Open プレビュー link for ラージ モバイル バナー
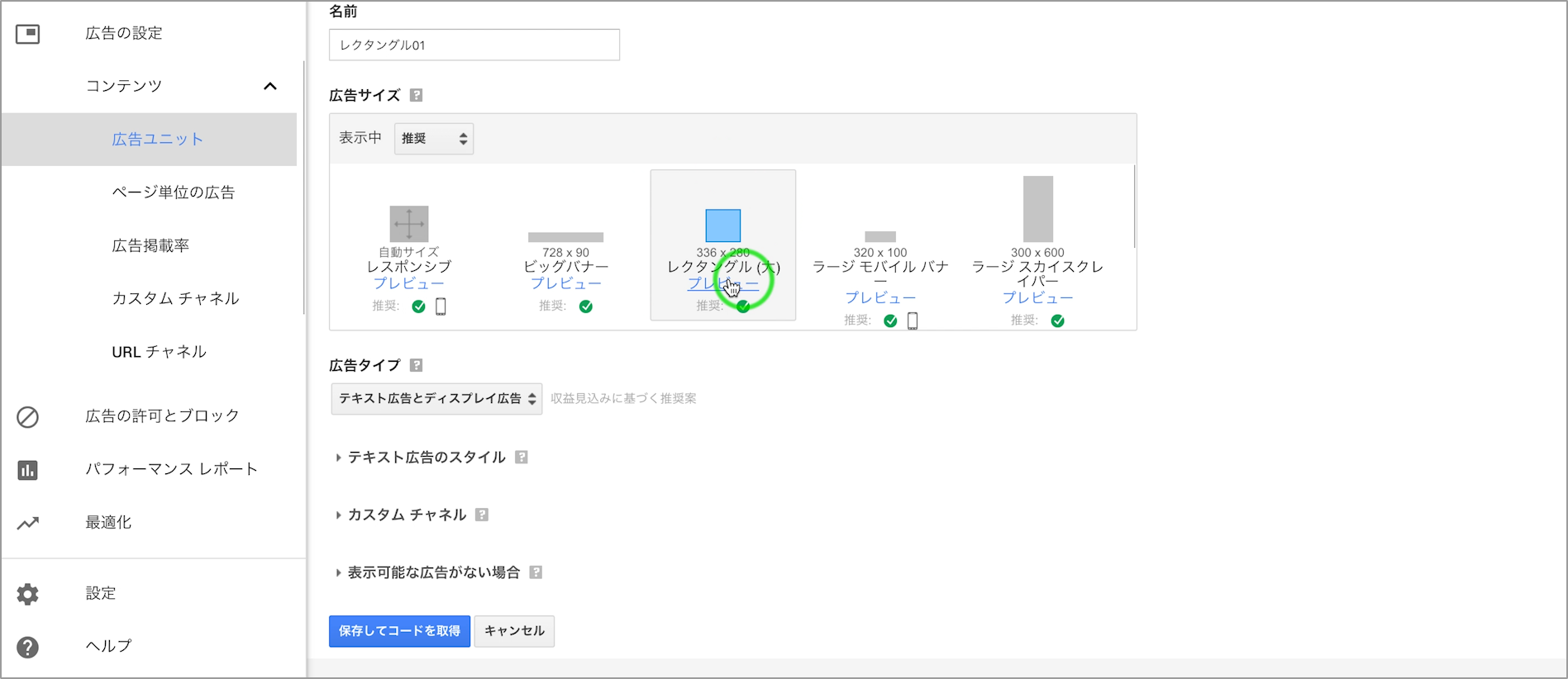This screenshot has width=1568, height=679. [x=880, y=297]
